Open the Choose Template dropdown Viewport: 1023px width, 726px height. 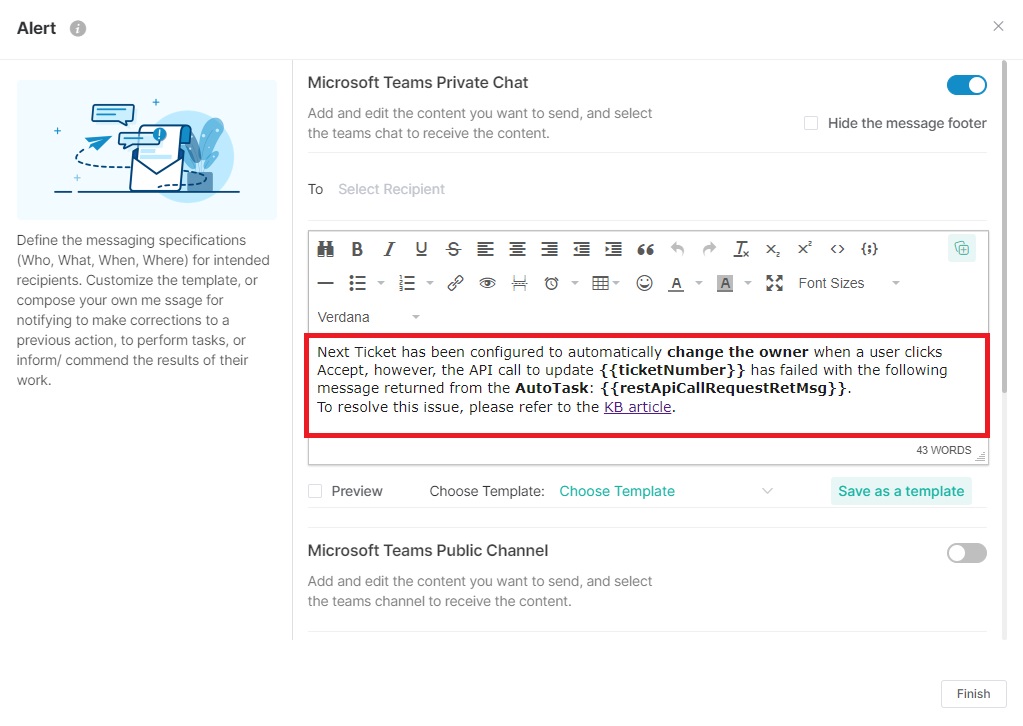tap(665, 491)
